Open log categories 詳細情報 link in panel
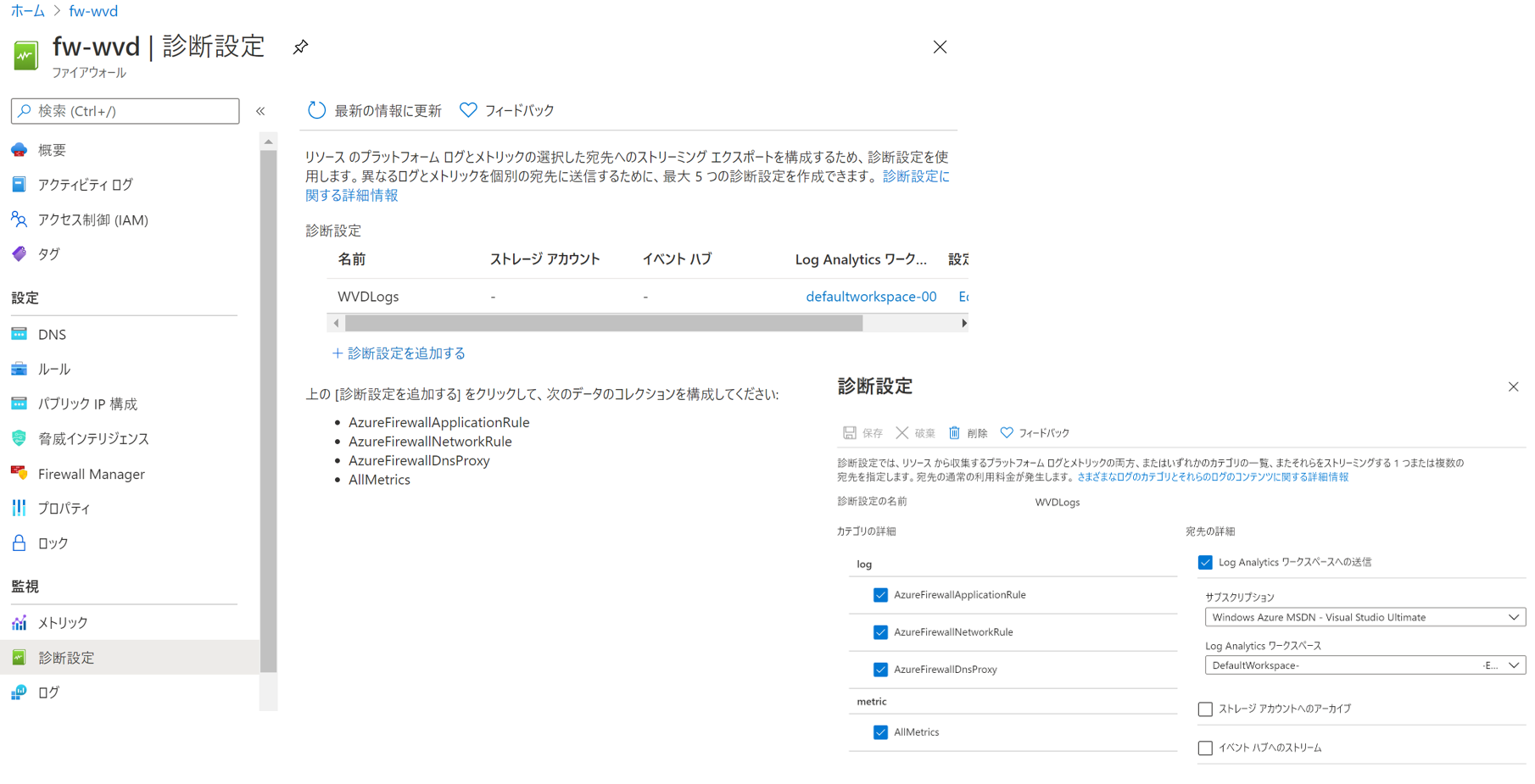This screenshot has height=784, width=1535. coord(1213,477)
